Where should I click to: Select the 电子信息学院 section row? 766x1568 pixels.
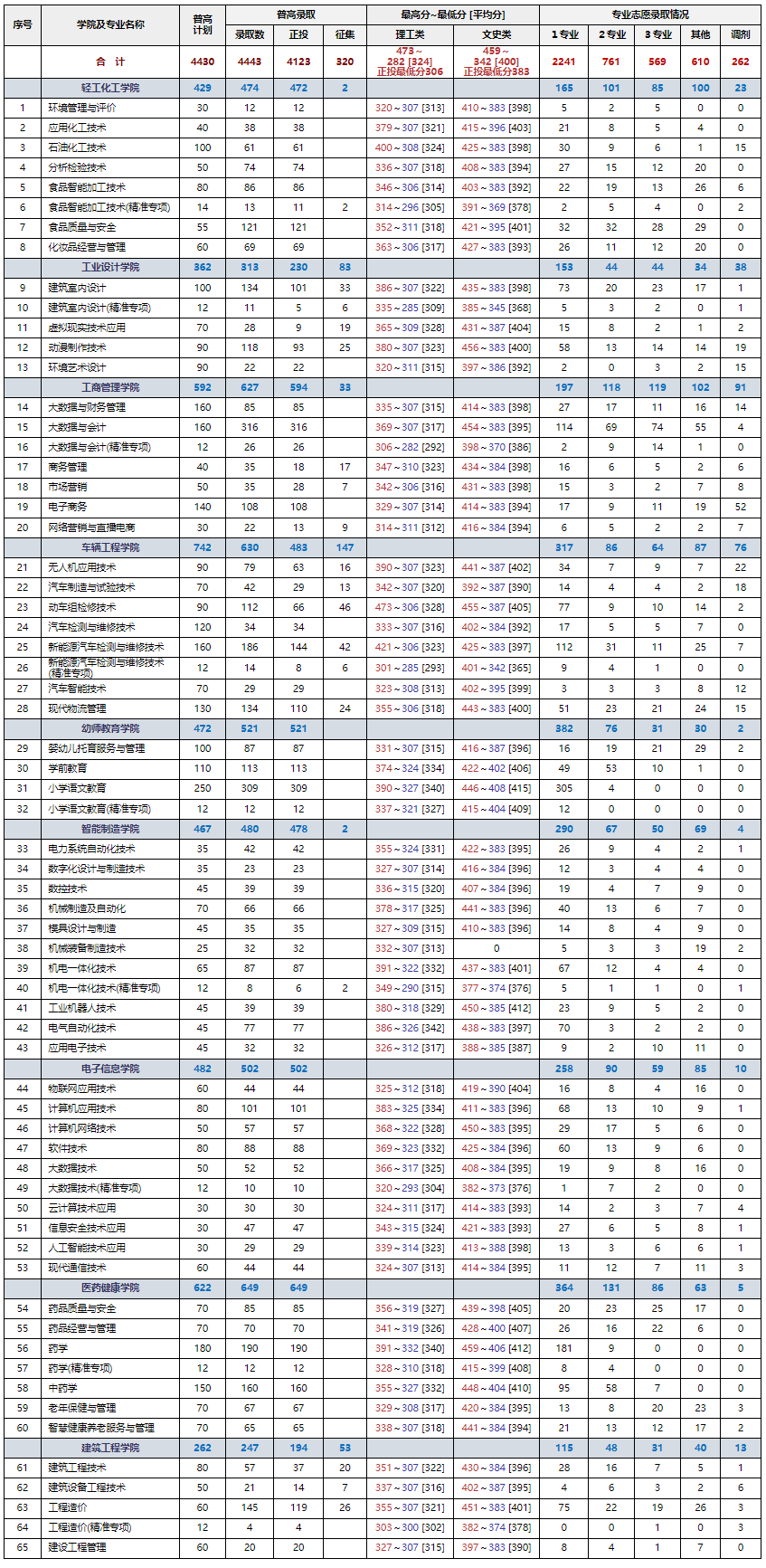pyautogui.click(x=383, y=1069)
